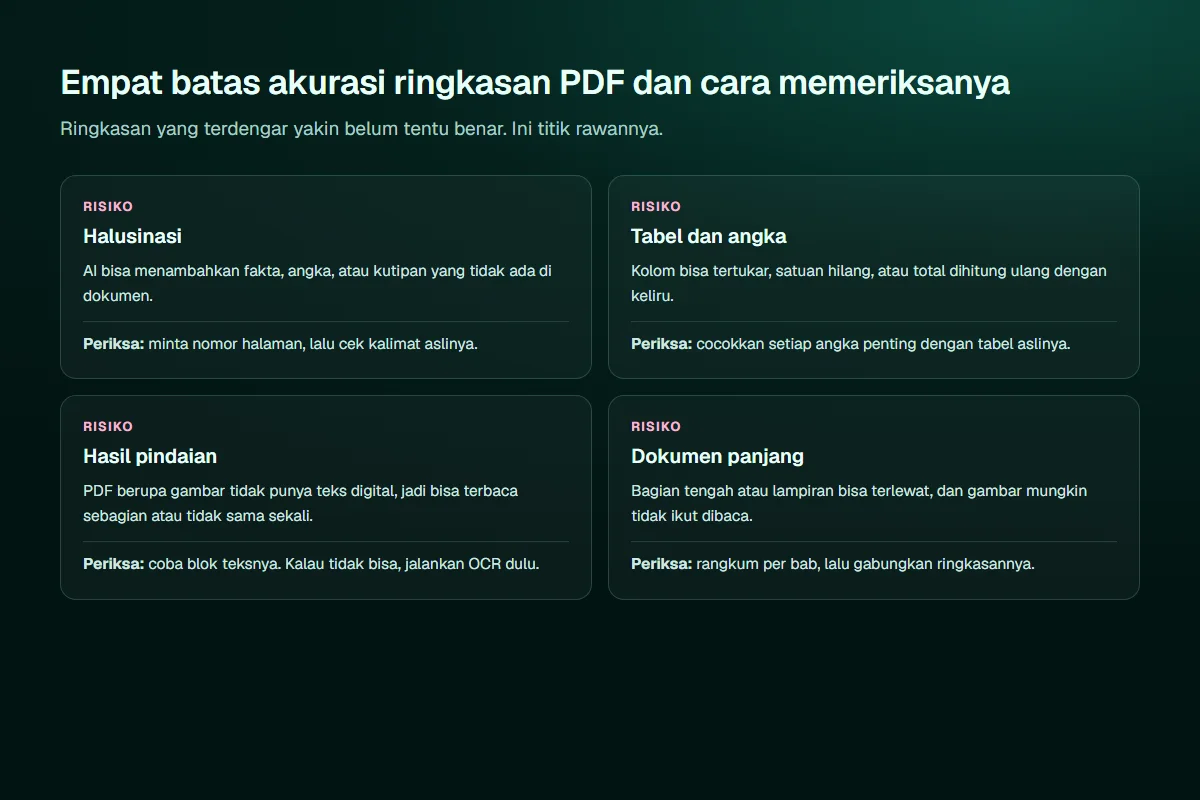Click the text 'PDF berupa gambar tidak punya teks digital'
Screen dimensions: 1200x800
(x=239, y=491)
